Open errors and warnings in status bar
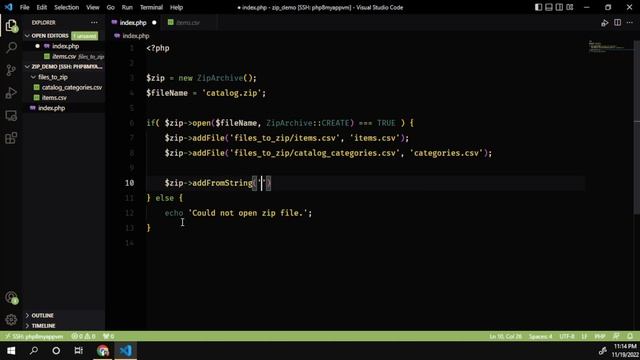 (x=83, y=336)
